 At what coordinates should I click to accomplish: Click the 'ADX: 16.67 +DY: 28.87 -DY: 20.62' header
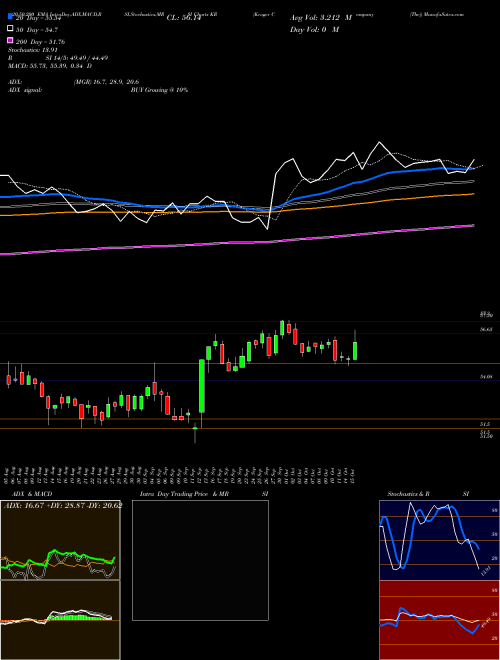click(63, 505)
